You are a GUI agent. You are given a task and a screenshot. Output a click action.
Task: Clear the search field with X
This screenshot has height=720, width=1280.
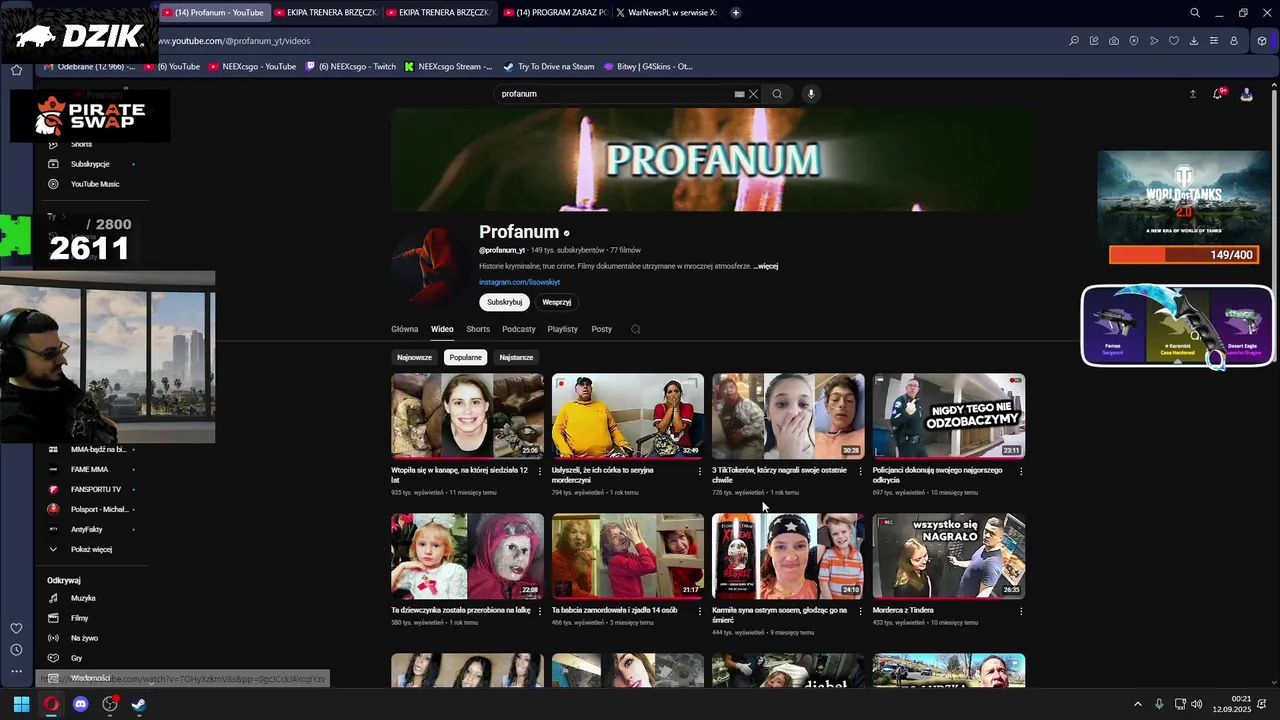753,94
